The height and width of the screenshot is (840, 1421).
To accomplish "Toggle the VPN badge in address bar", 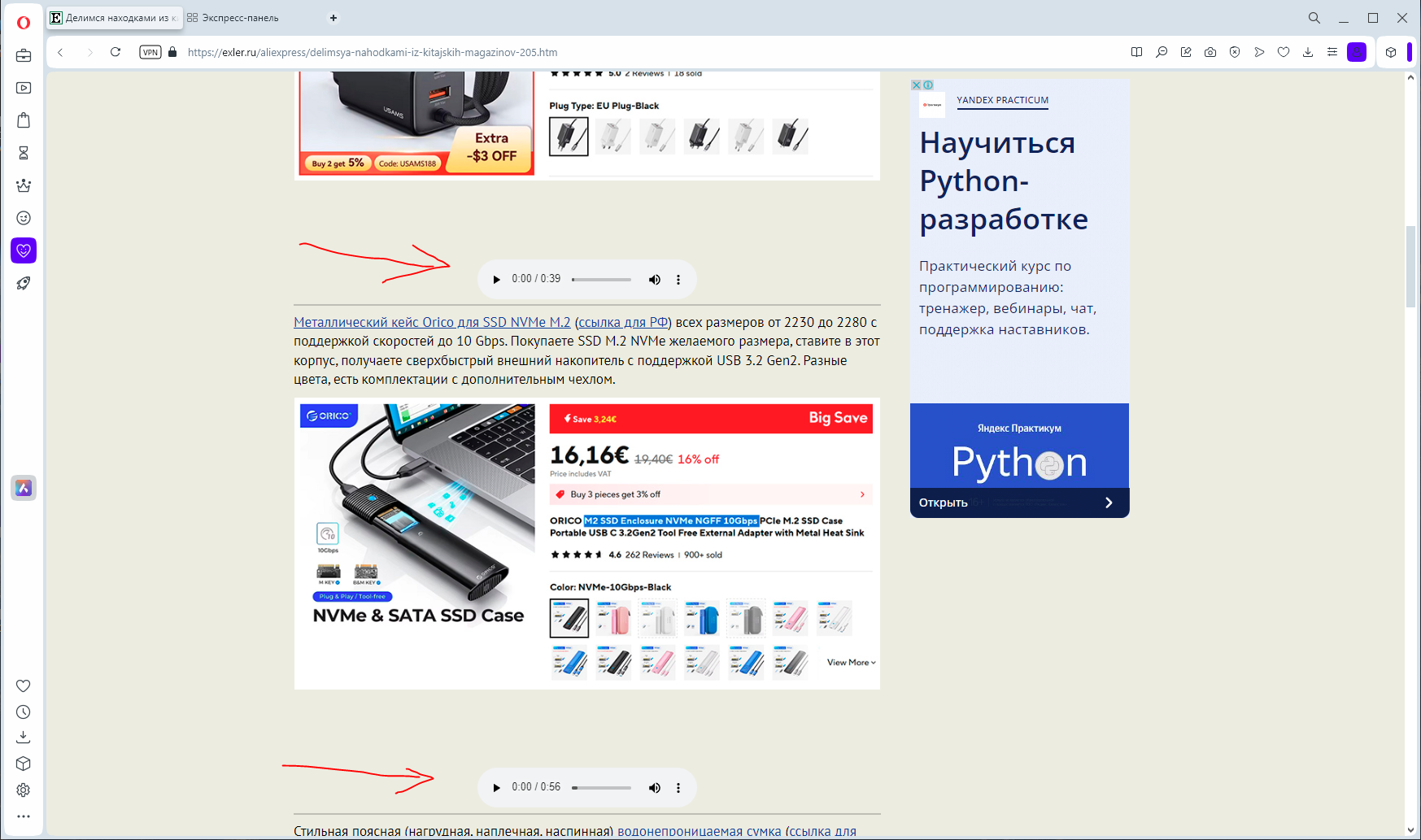I will 150,52.
